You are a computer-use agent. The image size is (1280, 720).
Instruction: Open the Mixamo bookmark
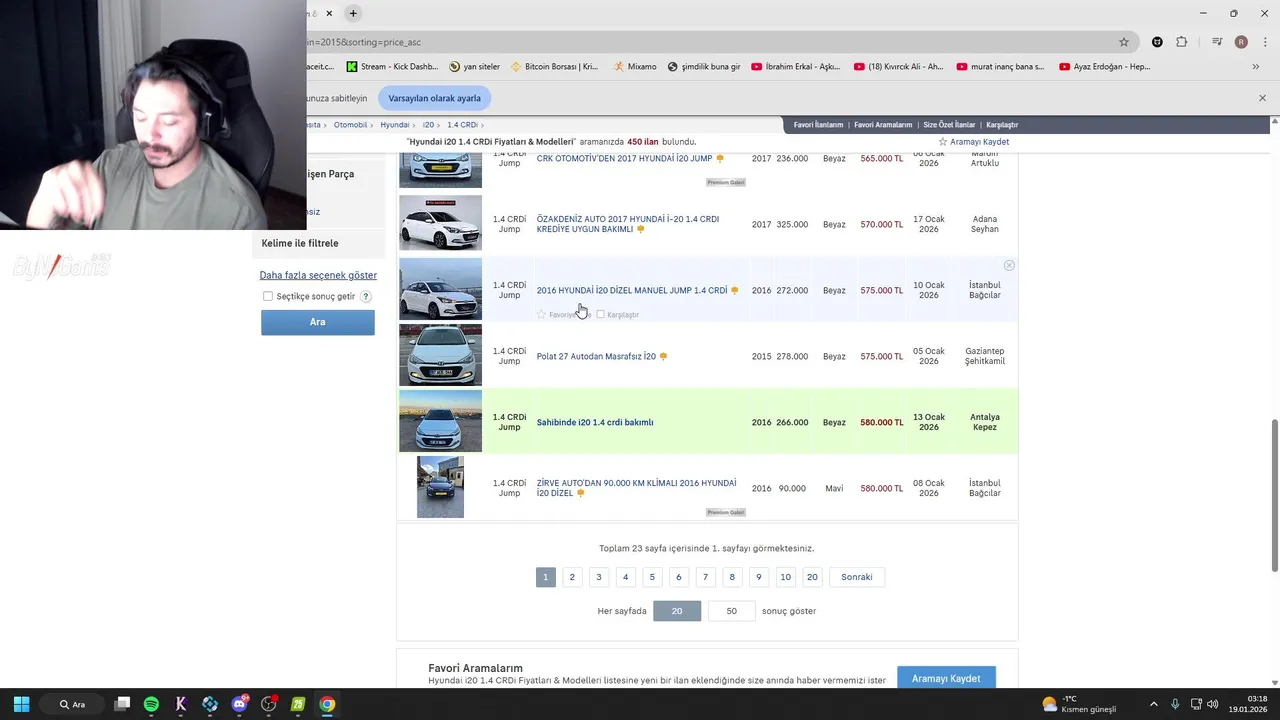[635, 67]
